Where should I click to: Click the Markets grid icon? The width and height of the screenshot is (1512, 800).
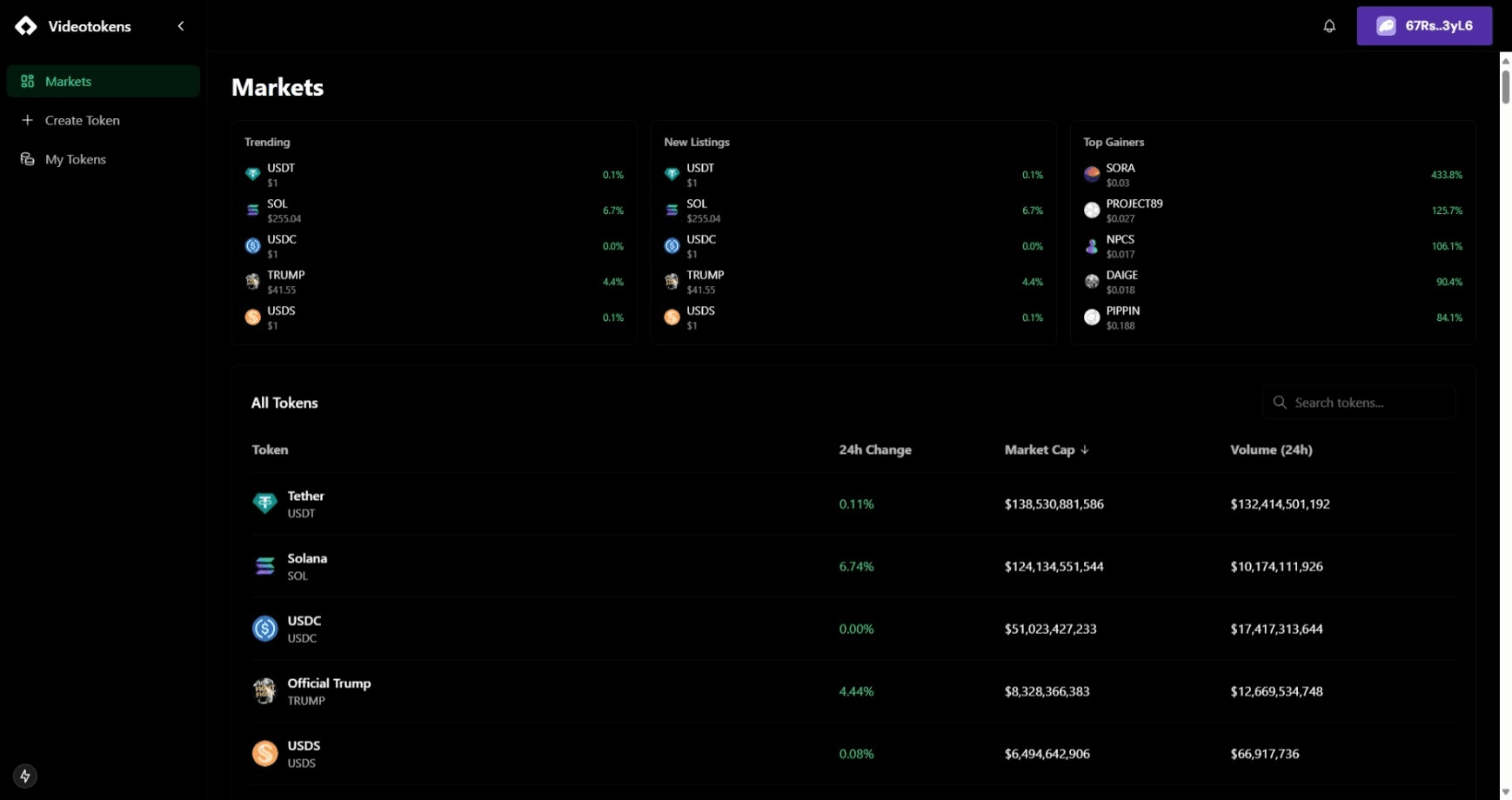click(28, 81)
